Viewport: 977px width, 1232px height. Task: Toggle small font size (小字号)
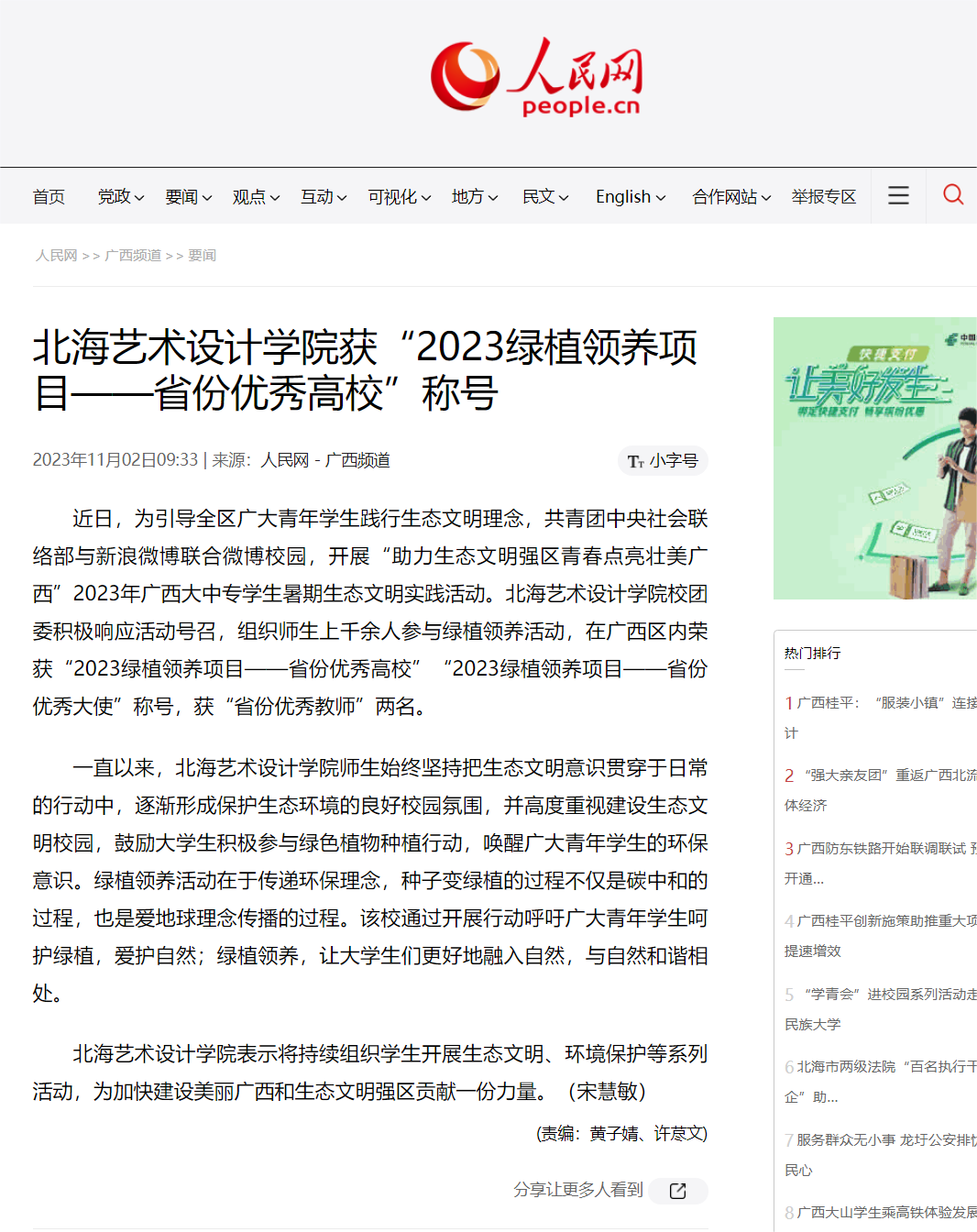663,461
